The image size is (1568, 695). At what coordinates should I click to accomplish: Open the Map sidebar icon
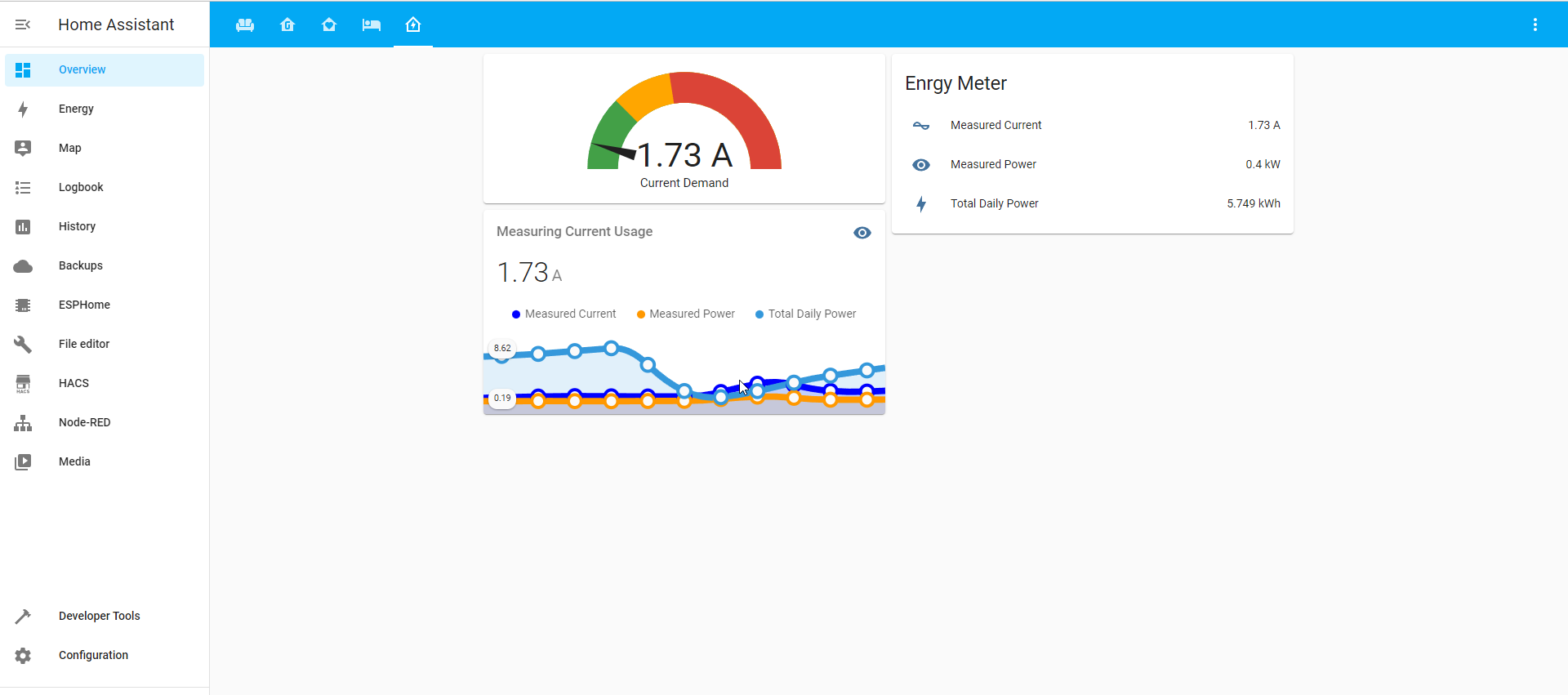pos(23,148)
